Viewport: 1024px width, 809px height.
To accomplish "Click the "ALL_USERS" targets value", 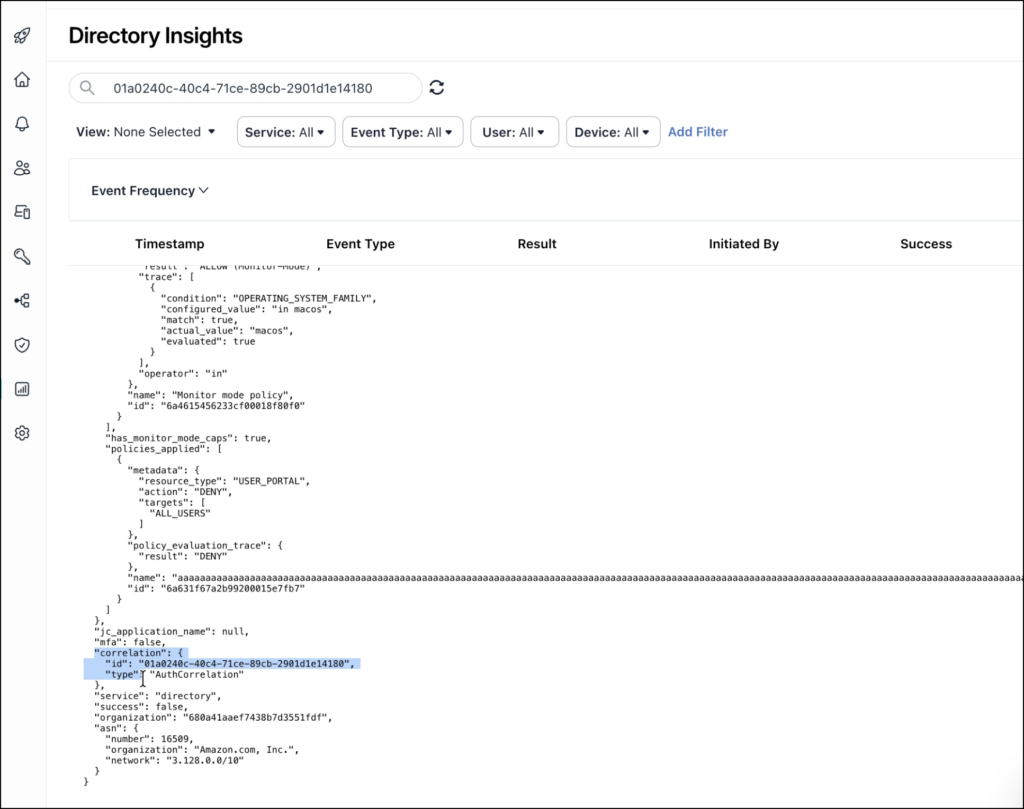I will coord(180,513).
